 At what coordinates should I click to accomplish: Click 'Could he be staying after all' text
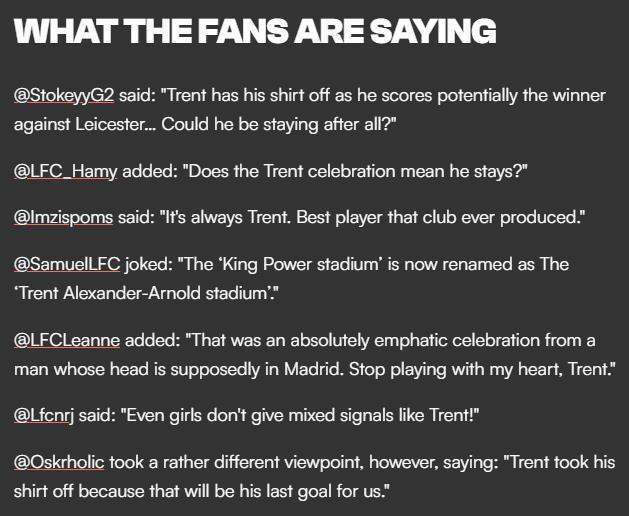click(279, 124)
